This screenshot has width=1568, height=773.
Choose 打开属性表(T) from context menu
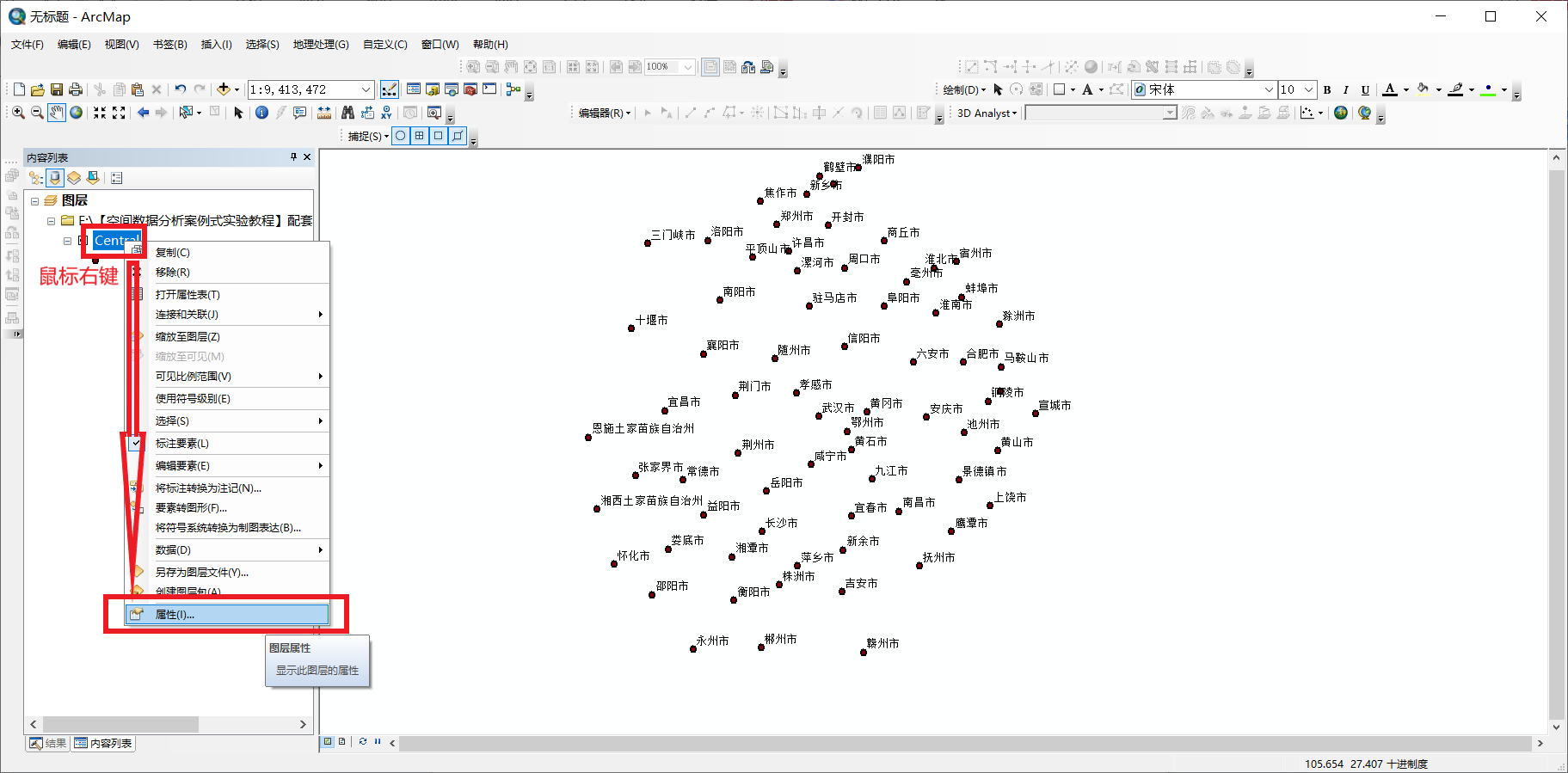point(228,295)
